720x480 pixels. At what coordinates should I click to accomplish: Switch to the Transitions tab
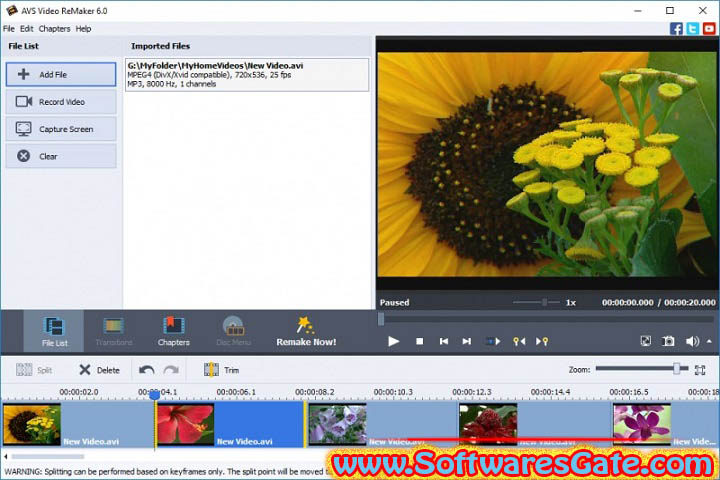click(x=113, y=332)
